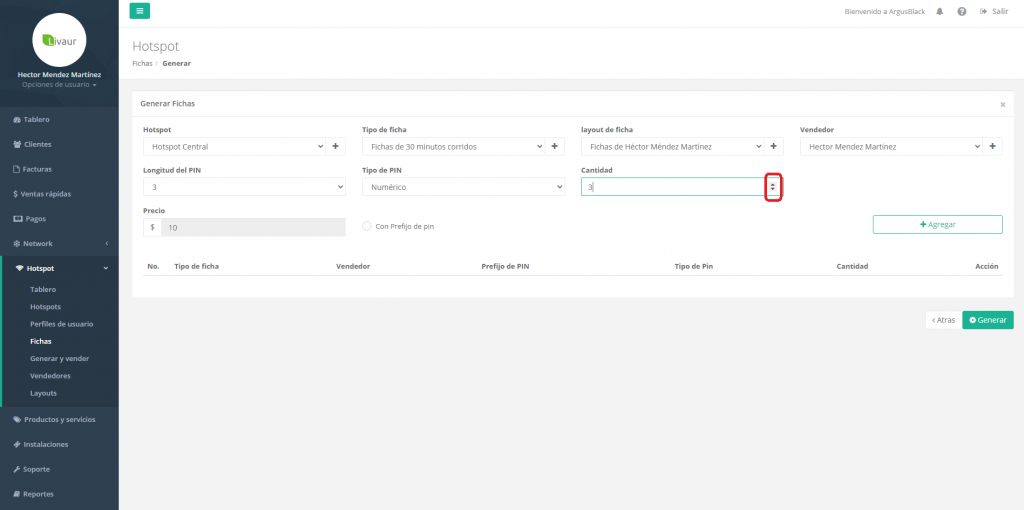Open Tablero under the Hotspot submenu
Viewport: 1024px width, 510px height.
point(43,289)
